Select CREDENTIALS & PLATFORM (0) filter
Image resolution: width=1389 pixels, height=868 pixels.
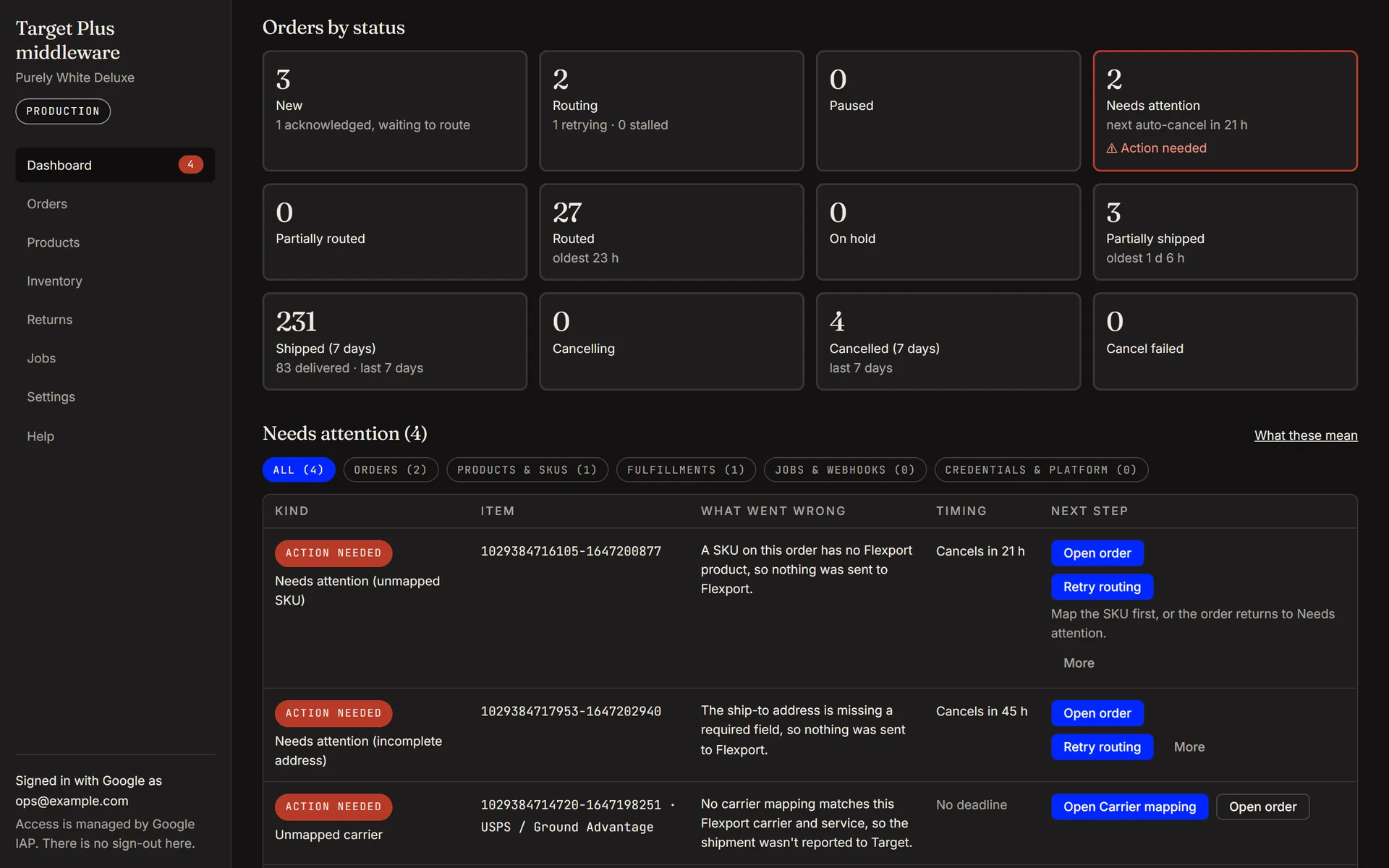click(1041, 469)
